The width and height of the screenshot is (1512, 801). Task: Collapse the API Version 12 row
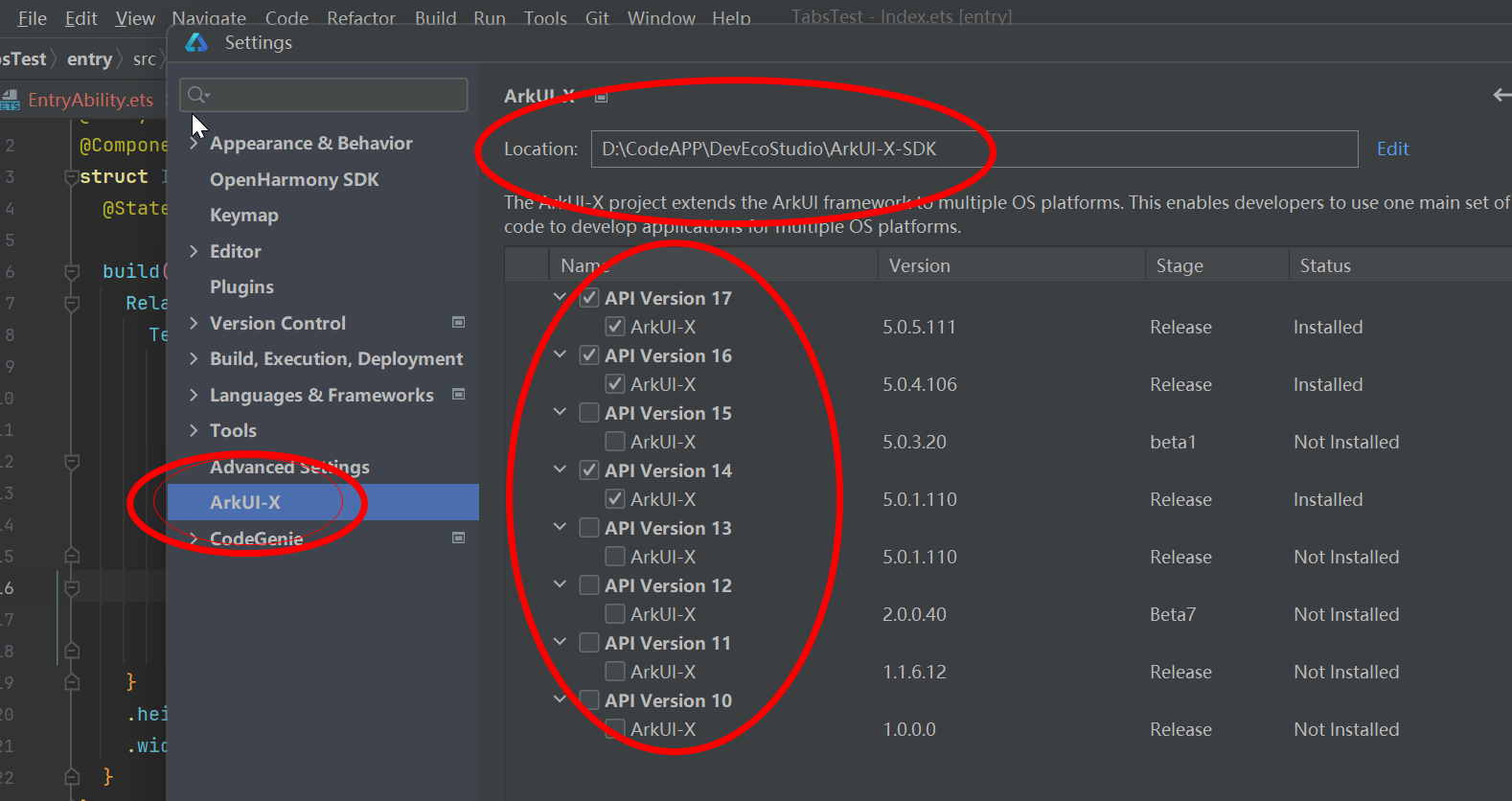point(561,584)
